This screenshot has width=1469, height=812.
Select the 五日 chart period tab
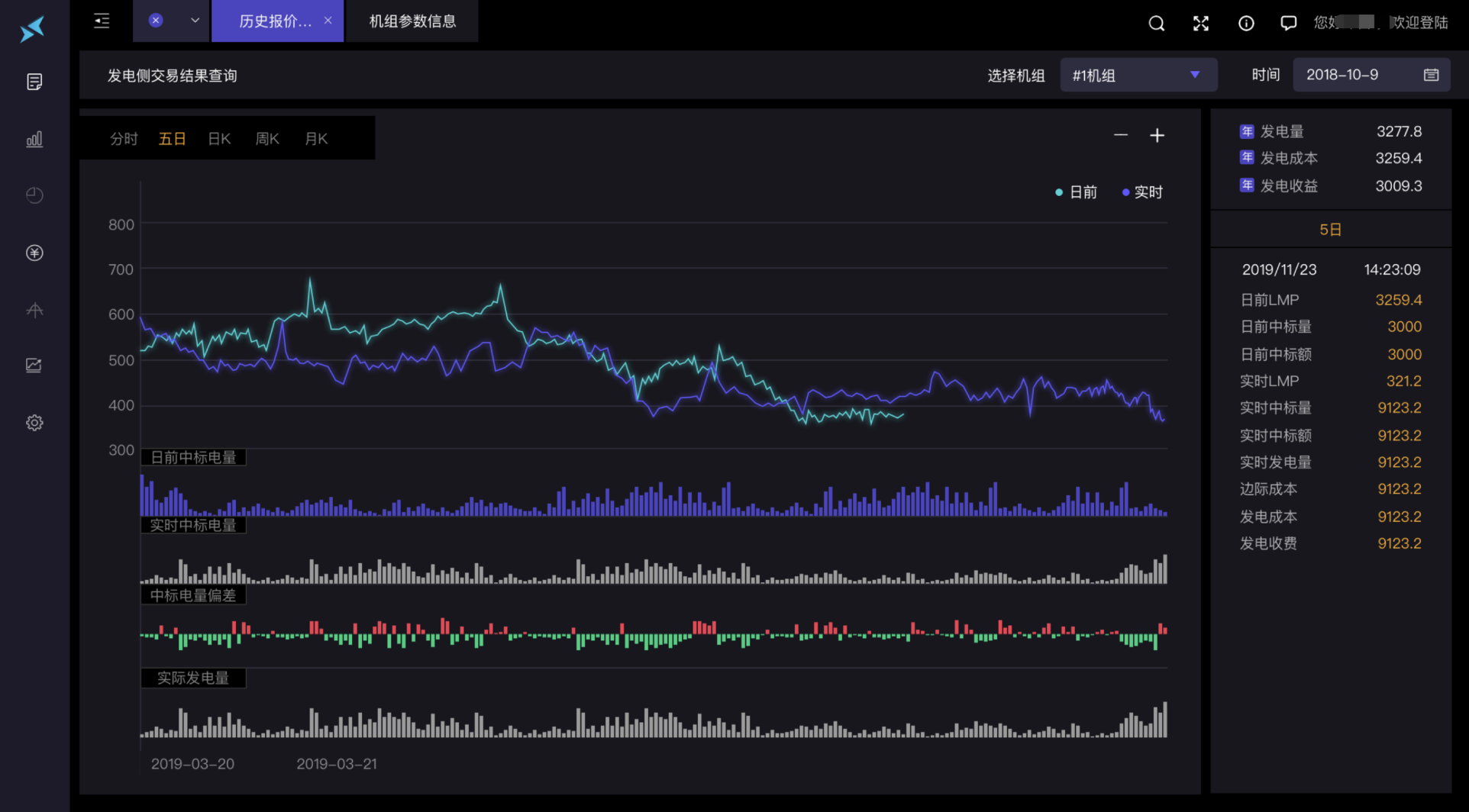(172, 139)
